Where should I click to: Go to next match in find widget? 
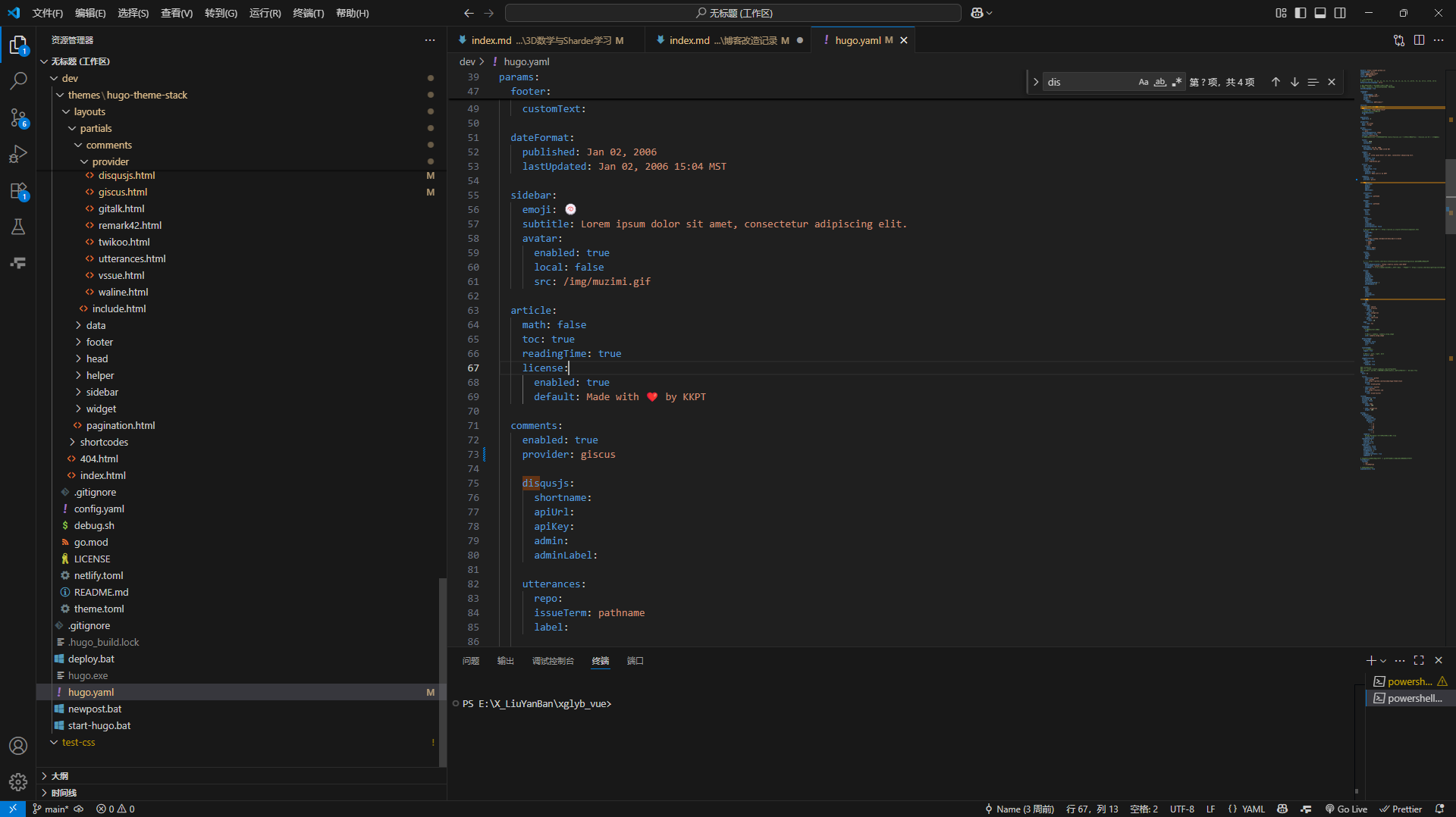pos(1294,82)
